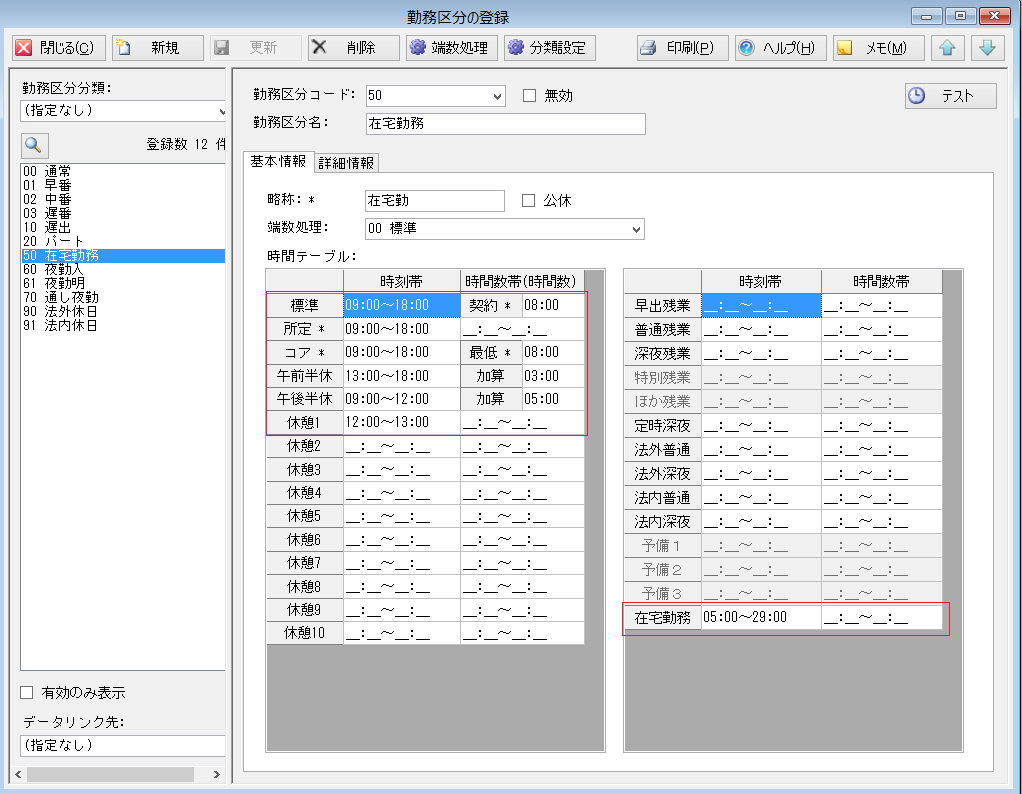Select the 基本情報 tab
1022x794 pixels.
278,162
